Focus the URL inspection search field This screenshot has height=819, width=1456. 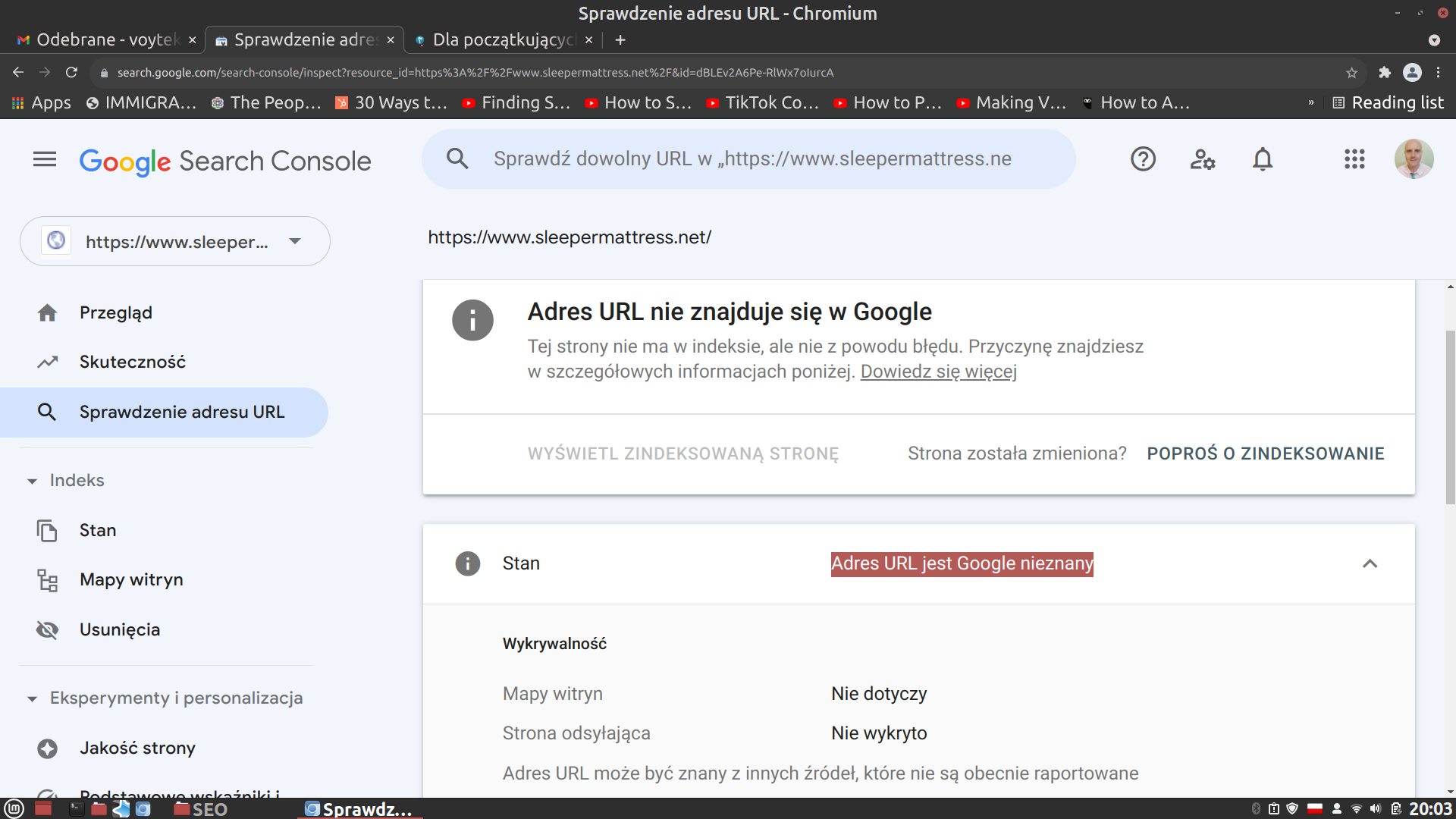coord(752,158)
